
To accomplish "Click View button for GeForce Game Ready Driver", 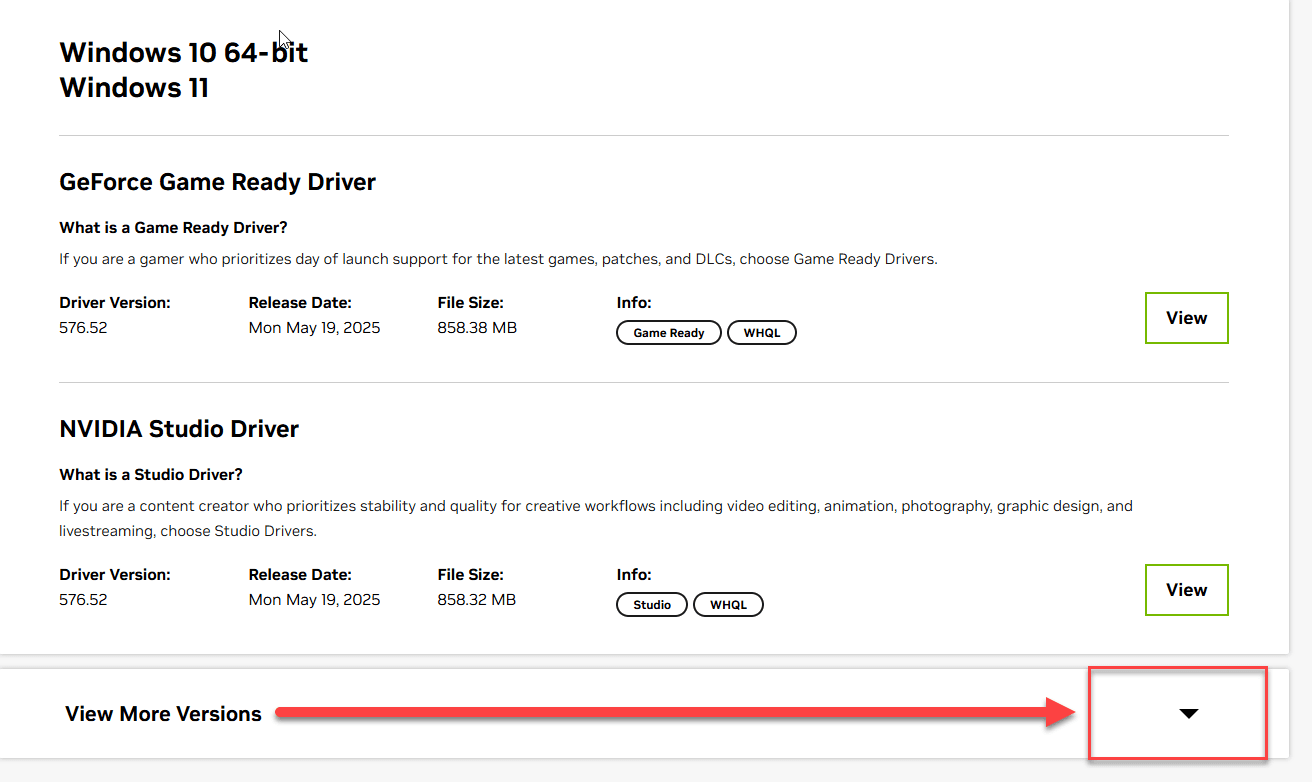I will click(1186, 318).
